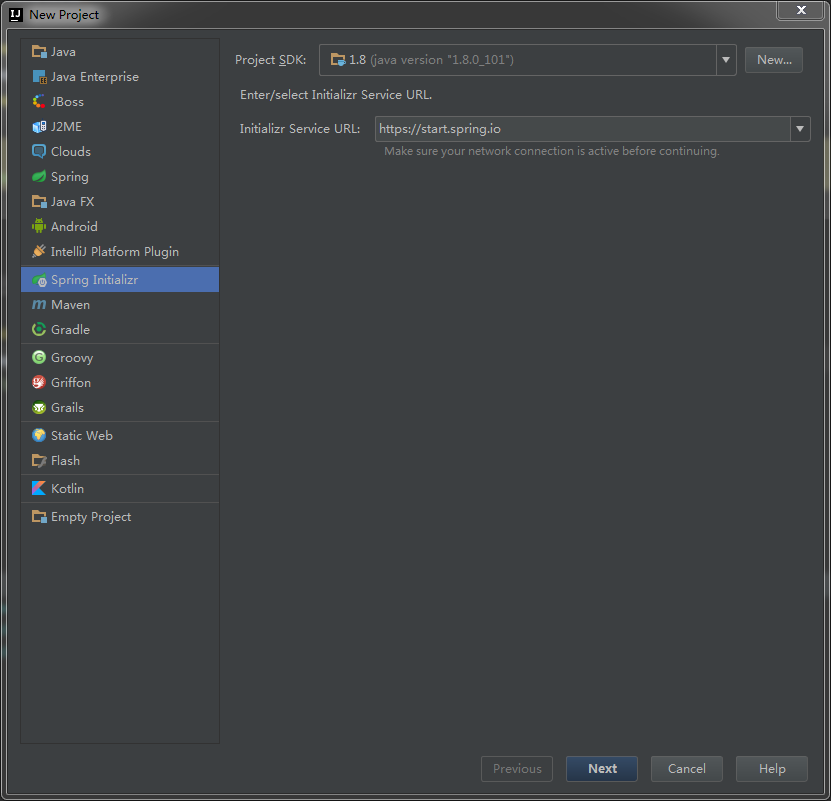Image resolution: width=831 pixels, height=801 pixels.
Task: Click the Griffon icon
Action: pos(39,382)
